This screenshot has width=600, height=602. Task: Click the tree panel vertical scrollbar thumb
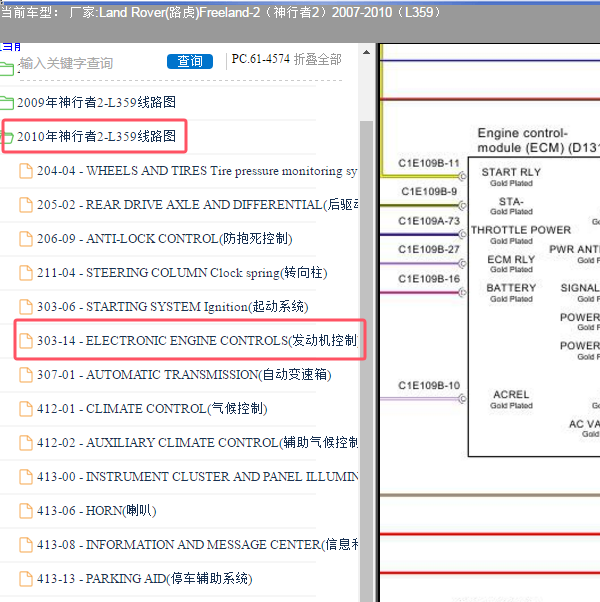pyautogui.click(x=367, y=361)
